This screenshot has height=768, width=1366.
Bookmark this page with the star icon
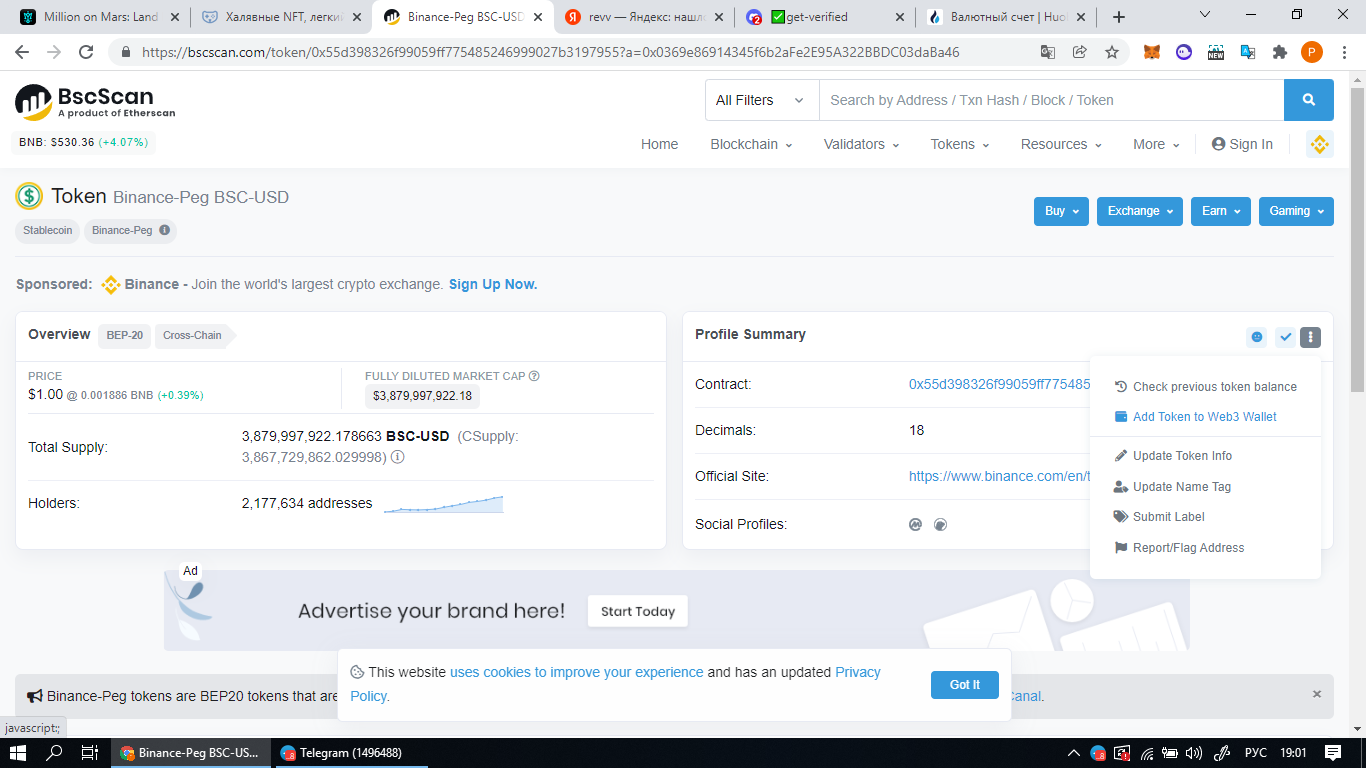[x=1112, y=52]
